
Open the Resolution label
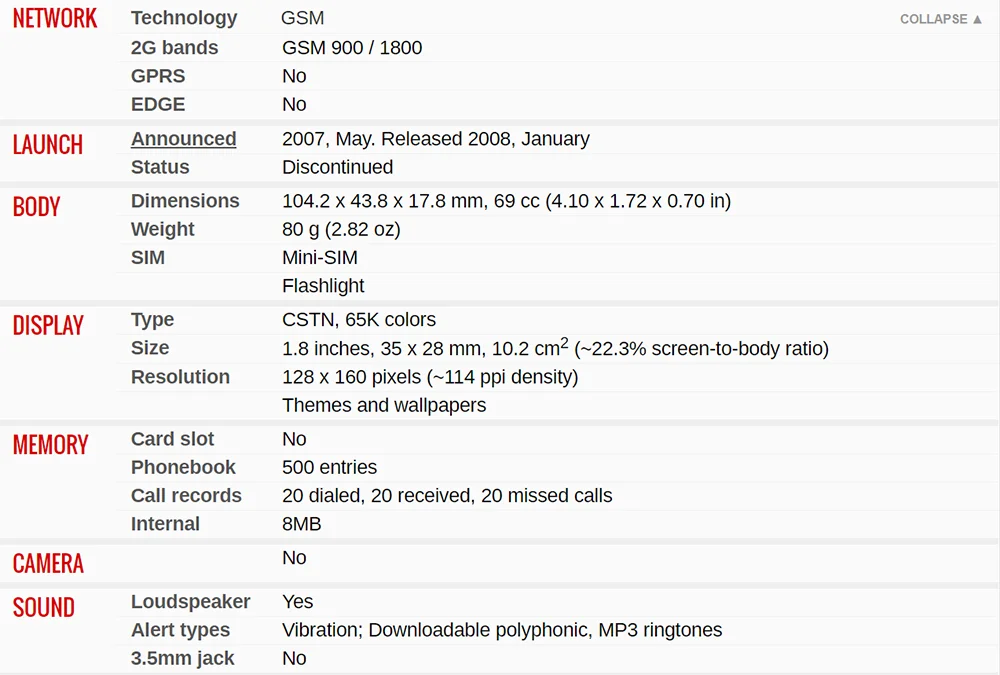pyautogui.click(x=180, y=376)
